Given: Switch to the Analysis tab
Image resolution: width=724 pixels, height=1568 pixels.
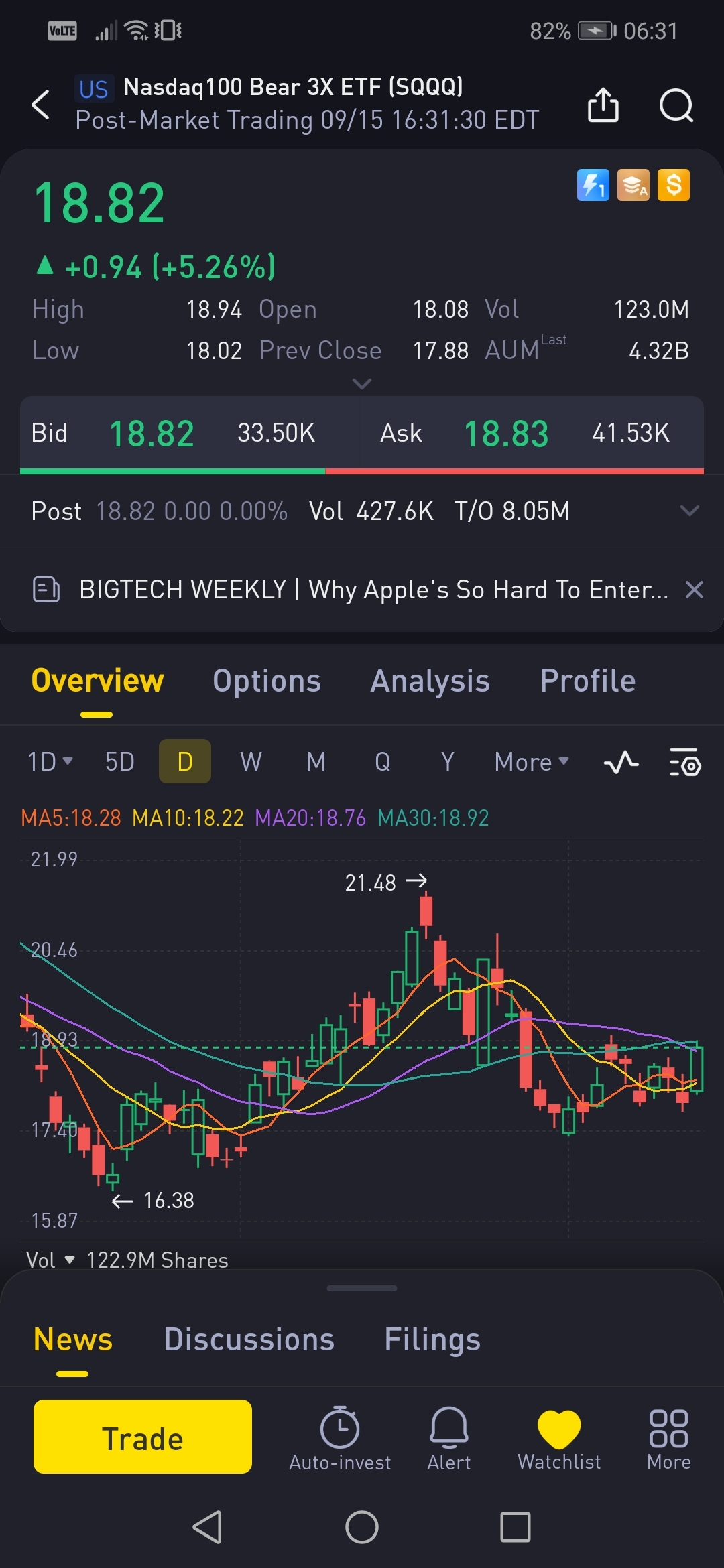Looking at the screenshot, I should point(430,681).
